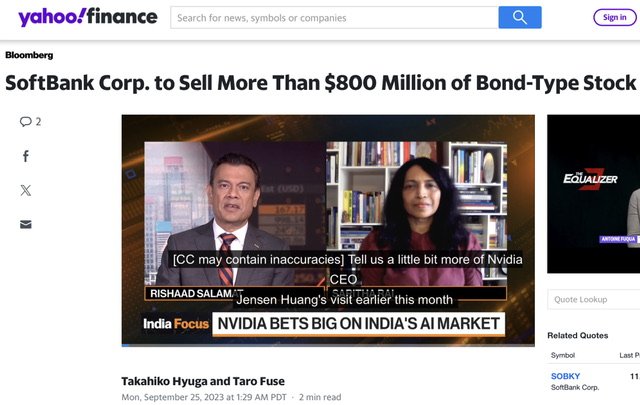Click the video progress bar
640x405 pixels.
pyautogui.click(x=328, y=345)
